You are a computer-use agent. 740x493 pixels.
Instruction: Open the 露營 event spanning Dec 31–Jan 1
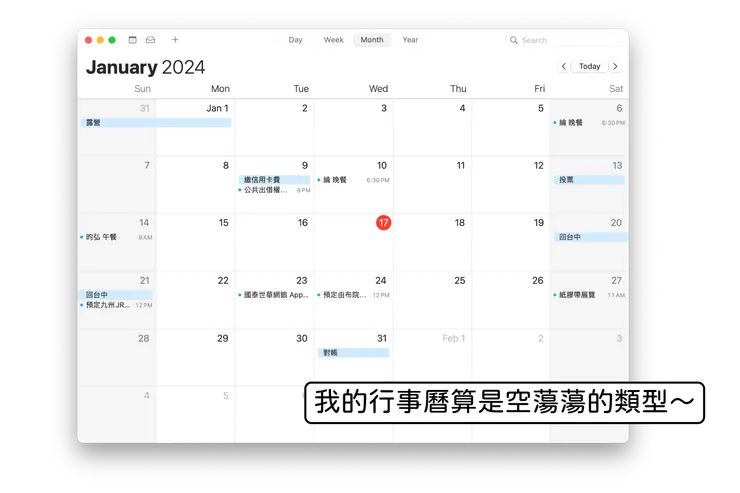156,123
